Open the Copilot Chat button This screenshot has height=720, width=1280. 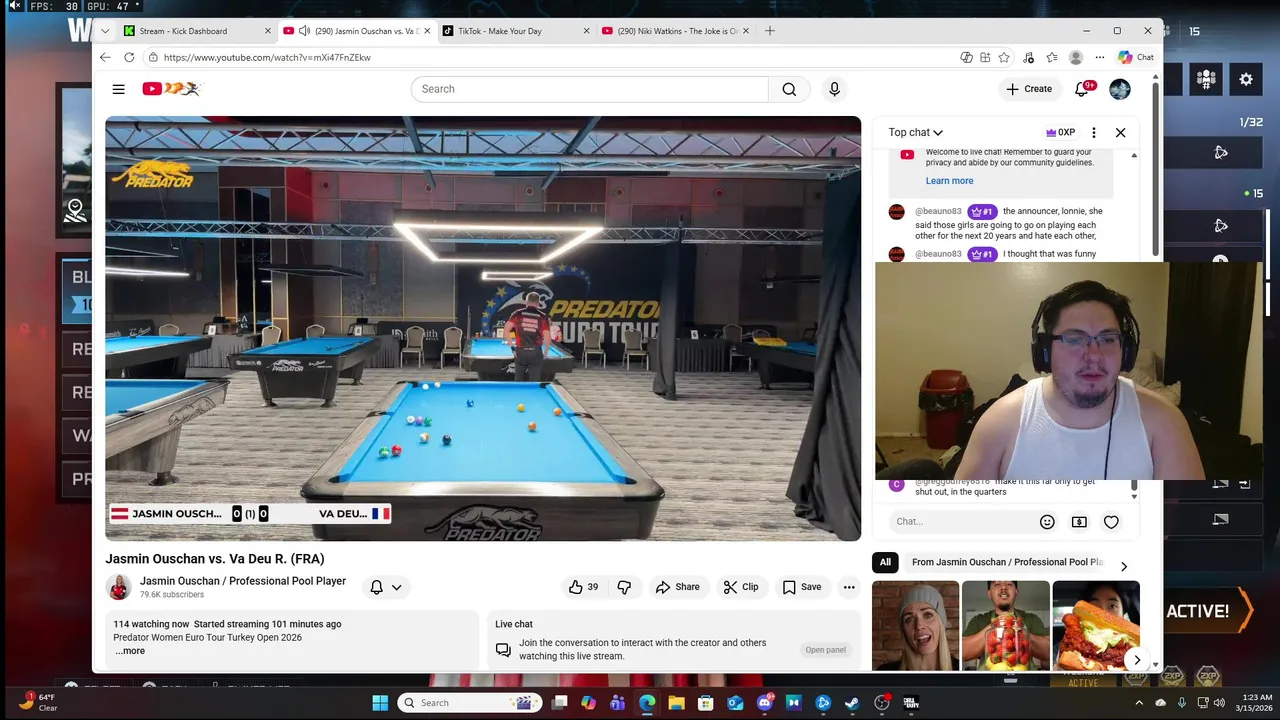coord(1136,57)
